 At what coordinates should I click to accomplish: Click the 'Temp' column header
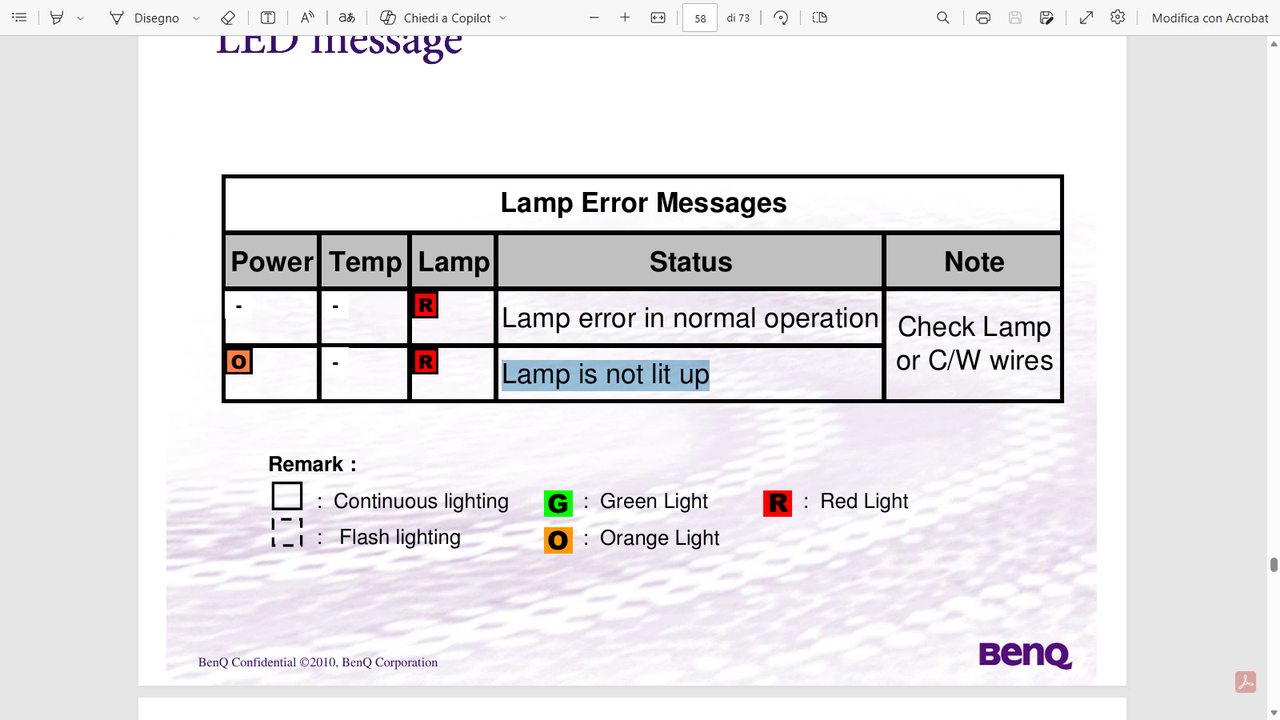[365, 262]
